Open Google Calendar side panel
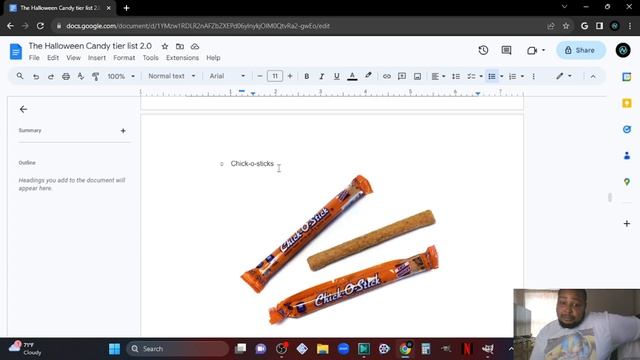 click(627, 77)
